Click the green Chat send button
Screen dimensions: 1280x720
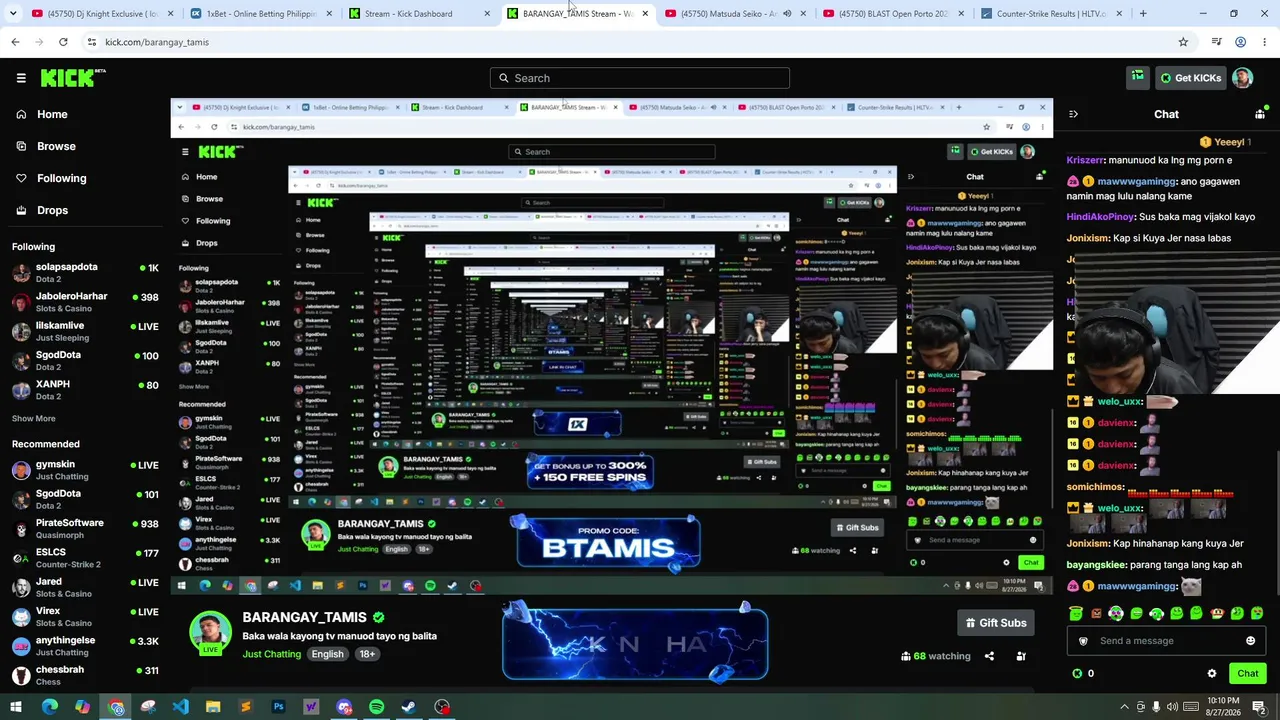click(1247, 673)
